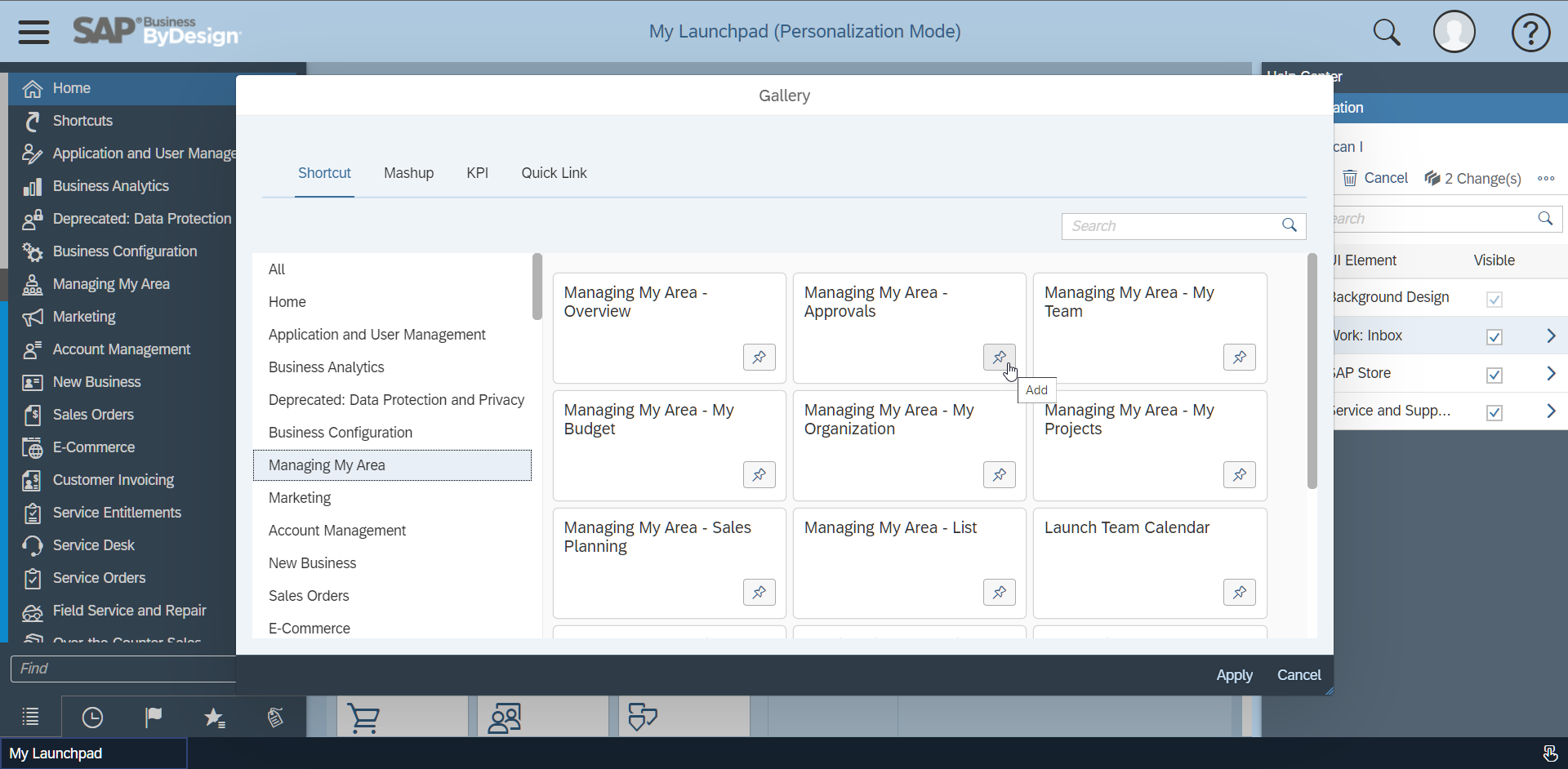Open the user profile avatar

[1454, 32]
